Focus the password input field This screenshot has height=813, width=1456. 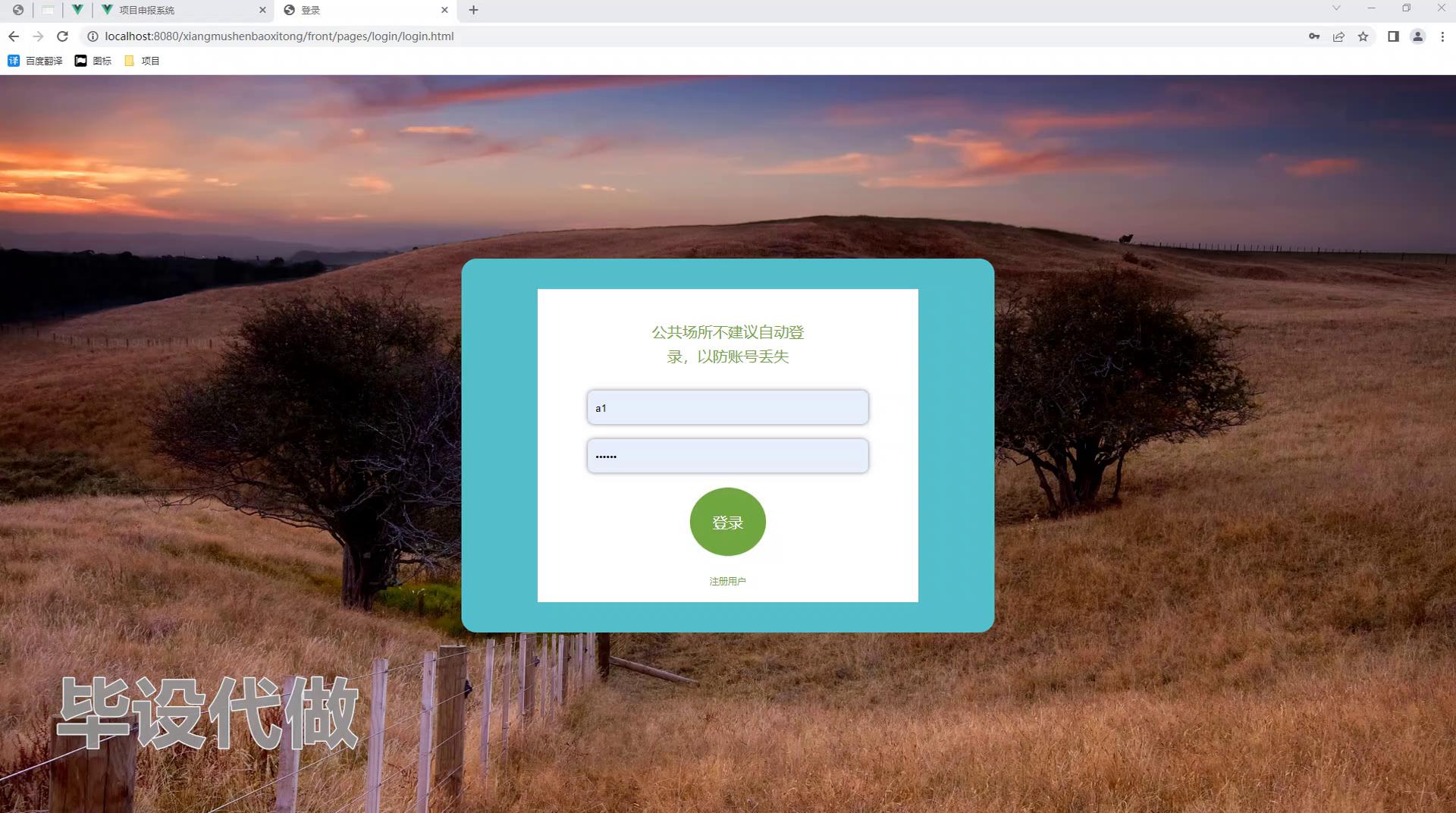(x=727, y=456)
